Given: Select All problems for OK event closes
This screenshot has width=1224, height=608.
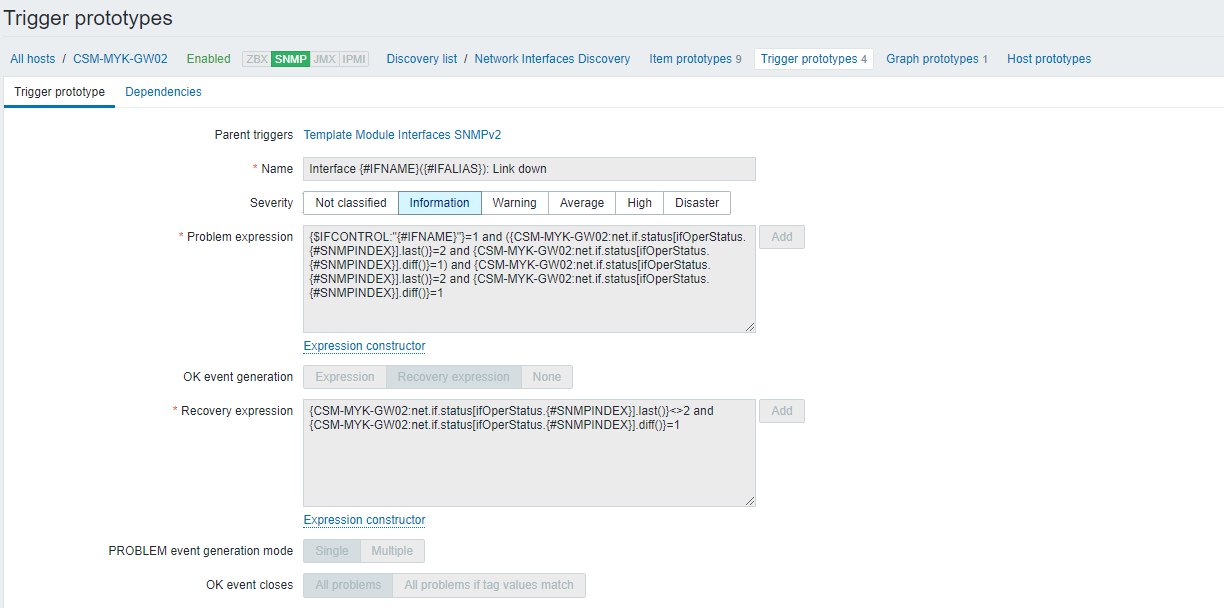Looking at the screenshot, I should point(348,585).
